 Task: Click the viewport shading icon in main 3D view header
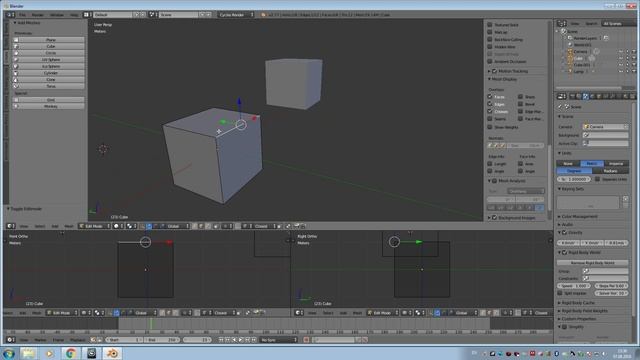tap(118, 226)
